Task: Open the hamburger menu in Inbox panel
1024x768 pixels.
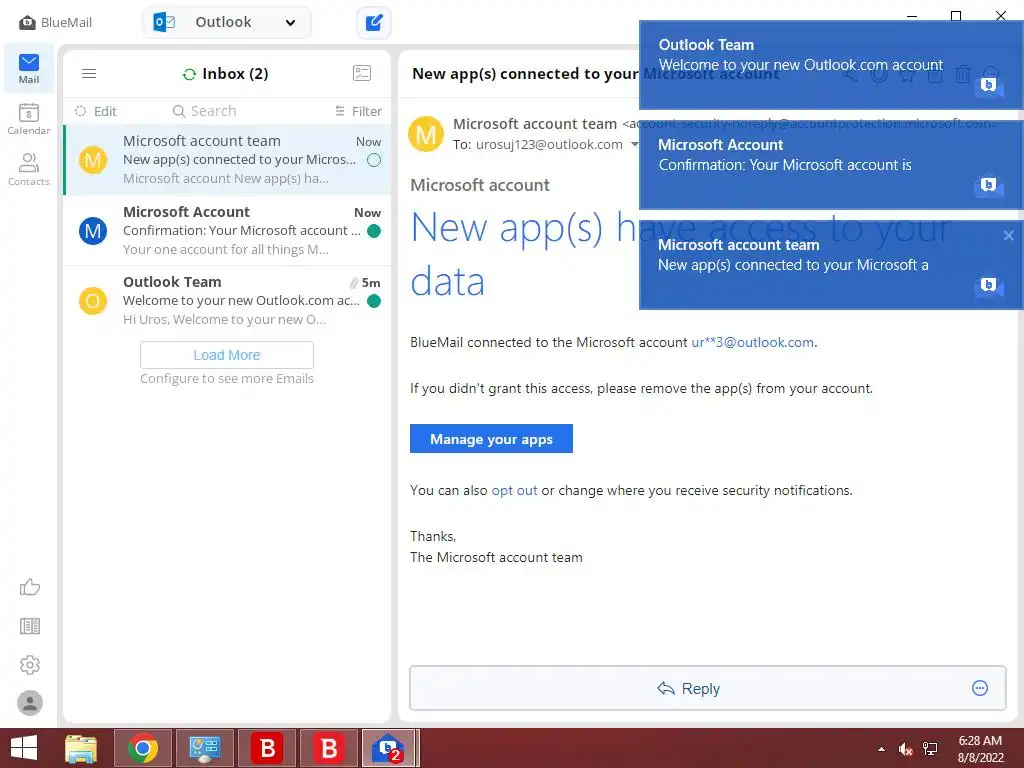Action: pos(89,74)
